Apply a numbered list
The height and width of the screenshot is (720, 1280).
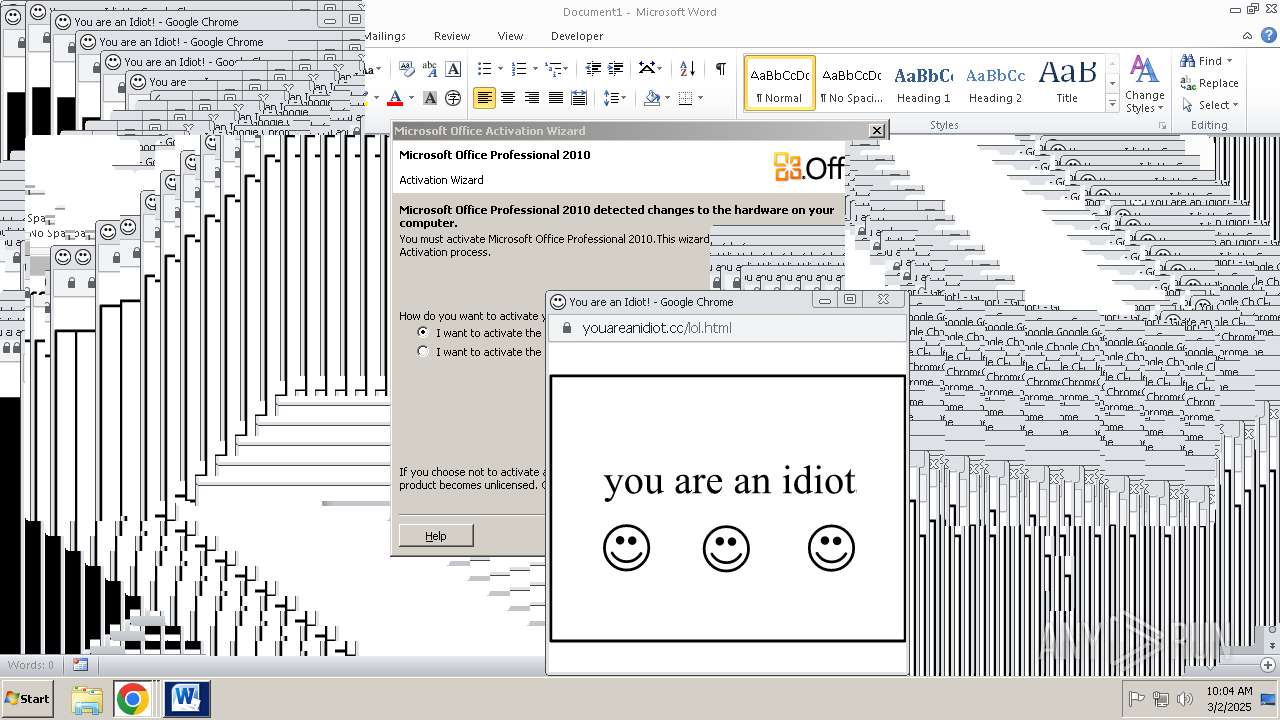[x=518, y=69]
